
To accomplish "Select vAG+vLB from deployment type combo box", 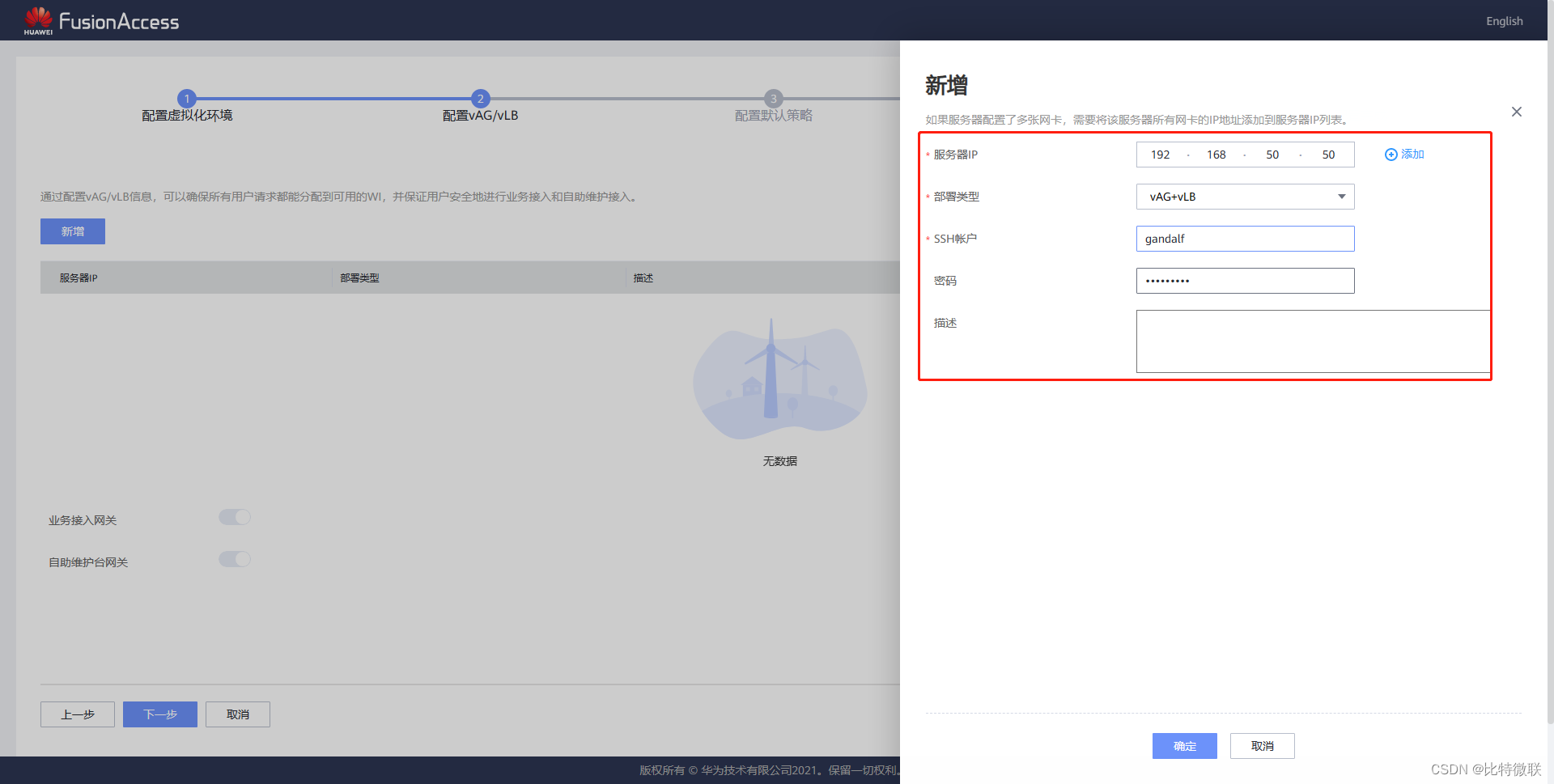I will click(1245, 197).
